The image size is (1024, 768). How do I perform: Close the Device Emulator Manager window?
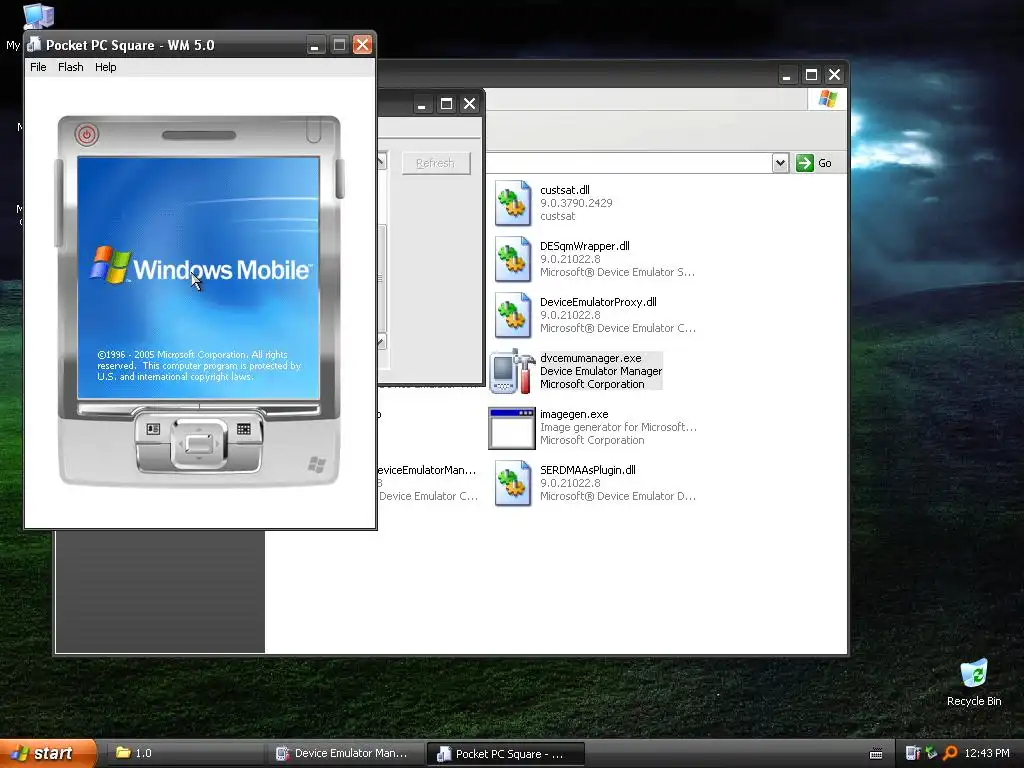point(470,104)
